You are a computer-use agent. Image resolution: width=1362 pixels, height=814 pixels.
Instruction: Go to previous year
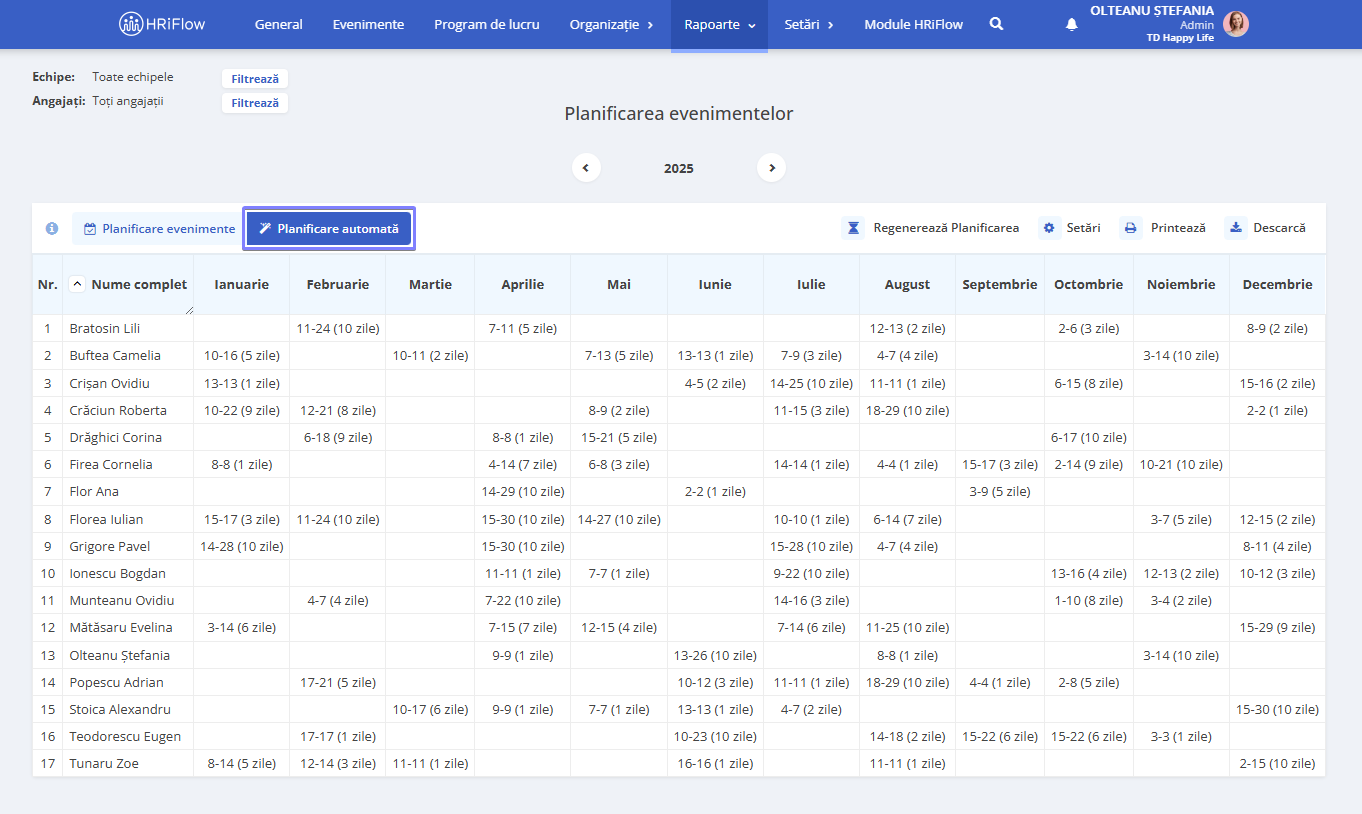586,168
